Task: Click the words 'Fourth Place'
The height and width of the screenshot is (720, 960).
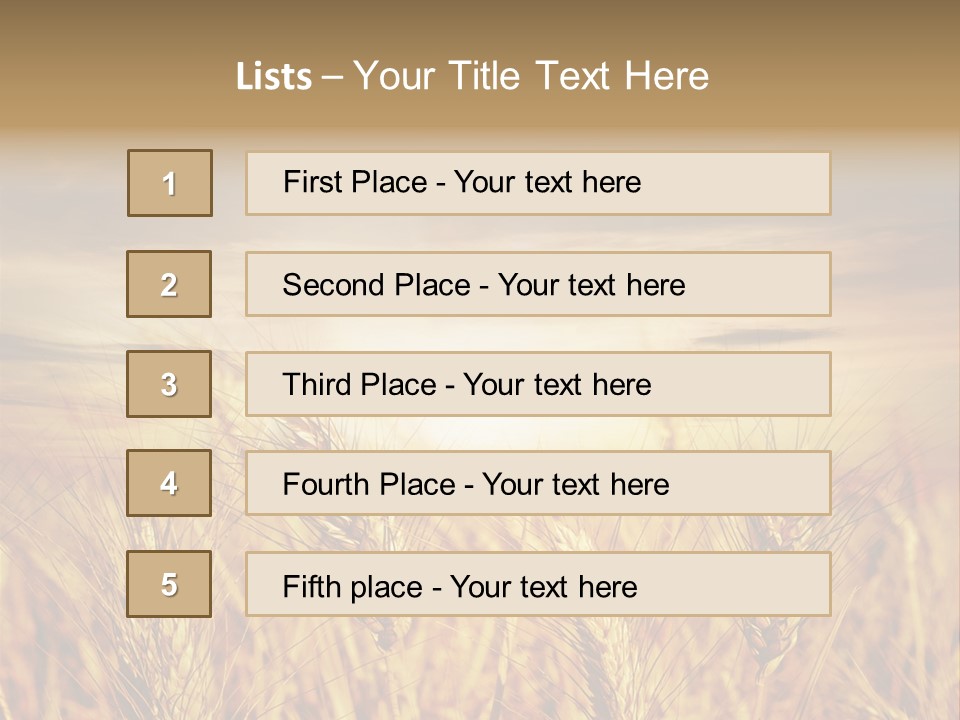Action: [369, 484]
